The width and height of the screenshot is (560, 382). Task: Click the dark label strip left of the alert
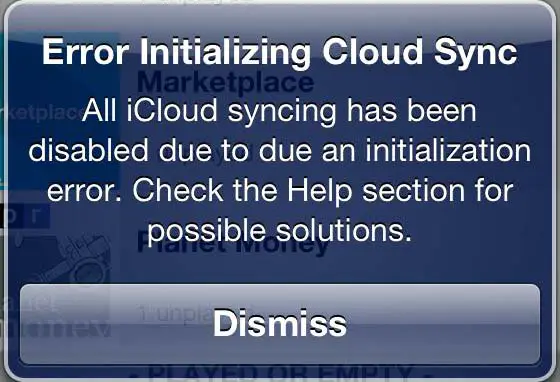(25, 217)
